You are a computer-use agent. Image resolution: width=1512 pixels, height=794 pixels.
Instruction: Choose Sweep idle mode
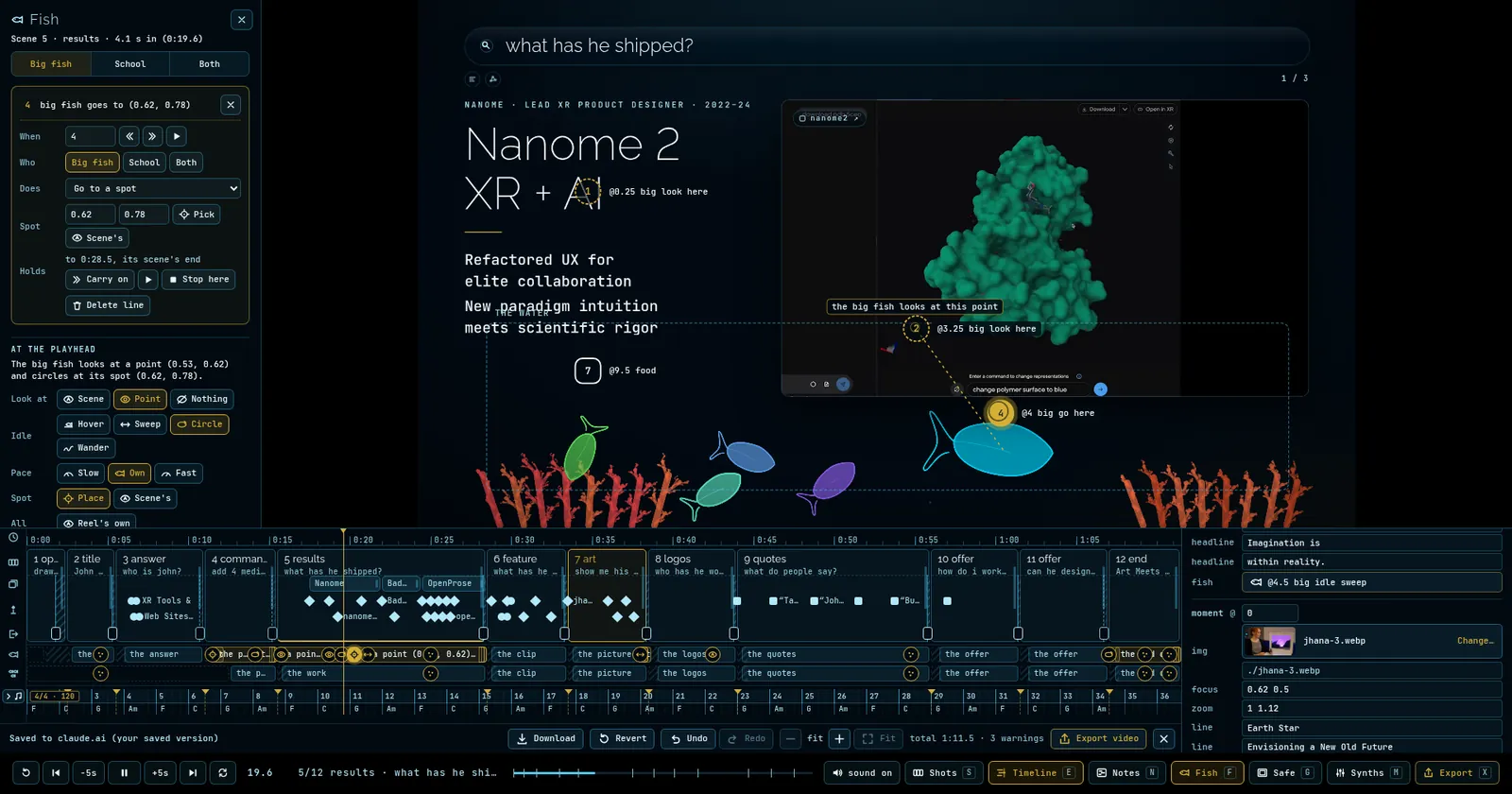coord(140,424)
